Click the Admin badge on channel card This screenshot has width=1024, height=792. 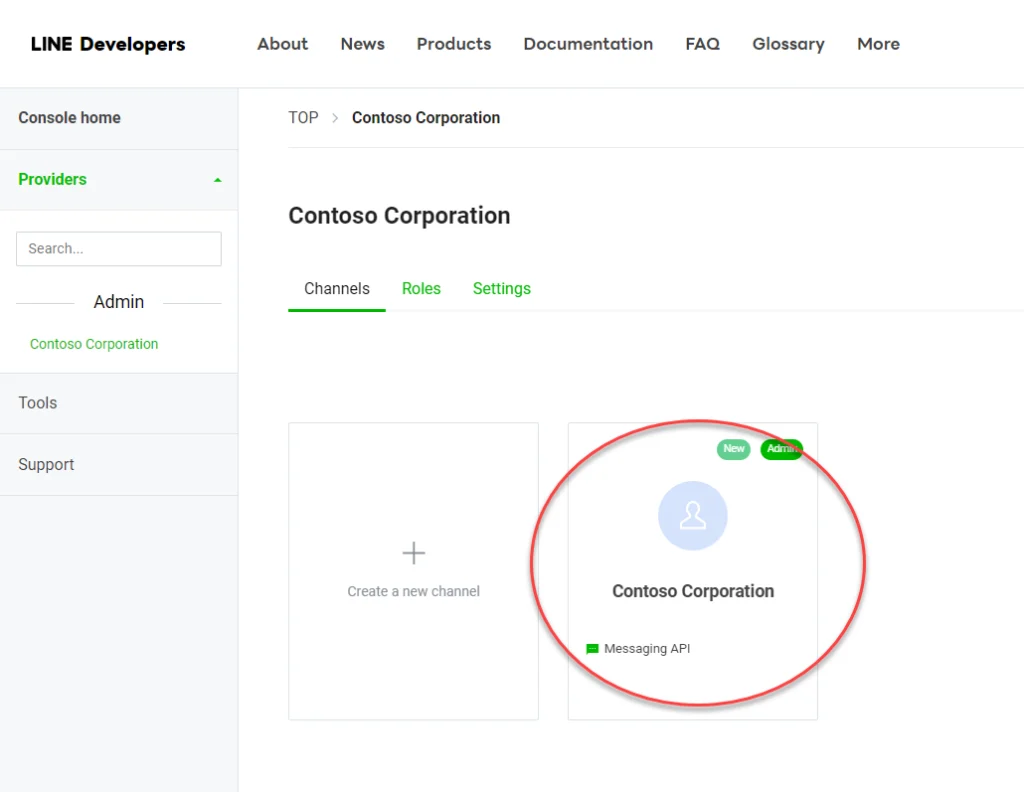(x=781, y=449)
